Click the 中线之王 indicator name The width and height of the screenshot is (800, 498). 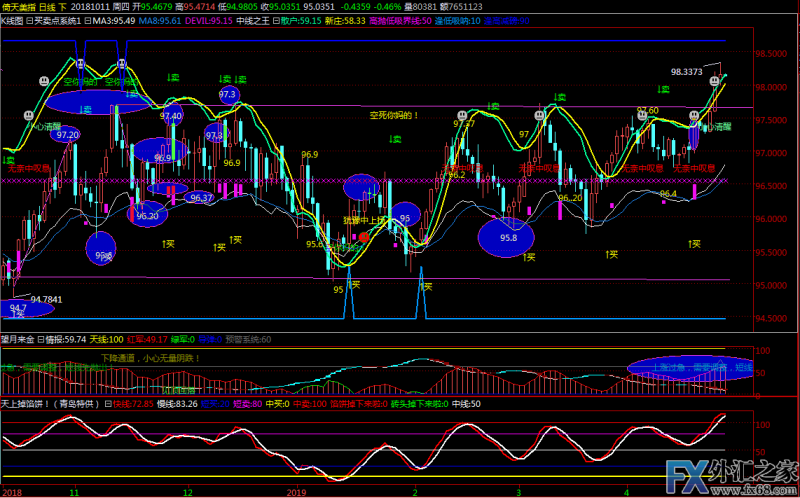pos(253,21)
